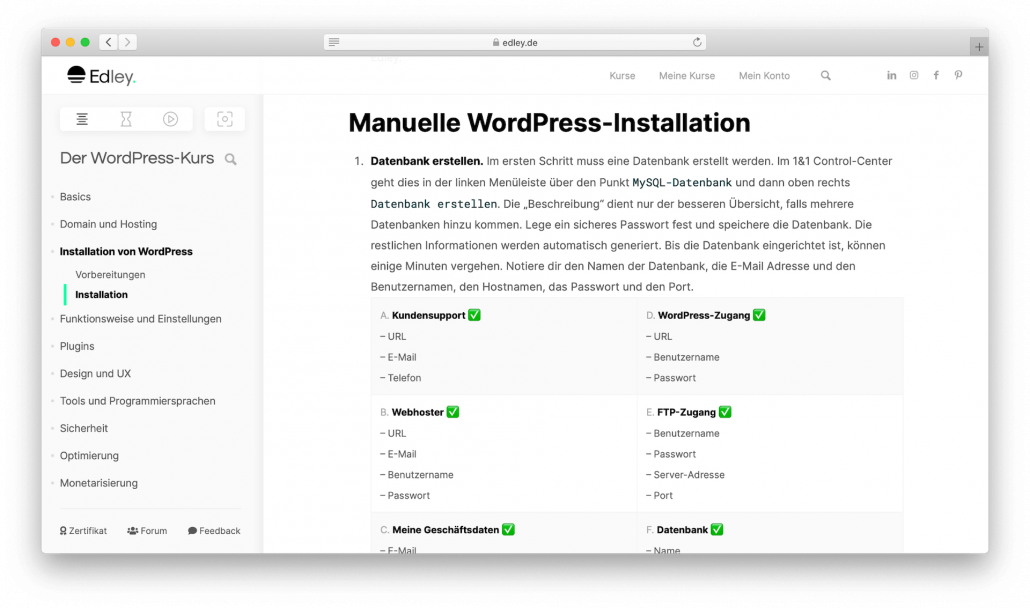Open the video lessons play icon
The width and height of the screenshot is (1030, 608).
point(170,118)
